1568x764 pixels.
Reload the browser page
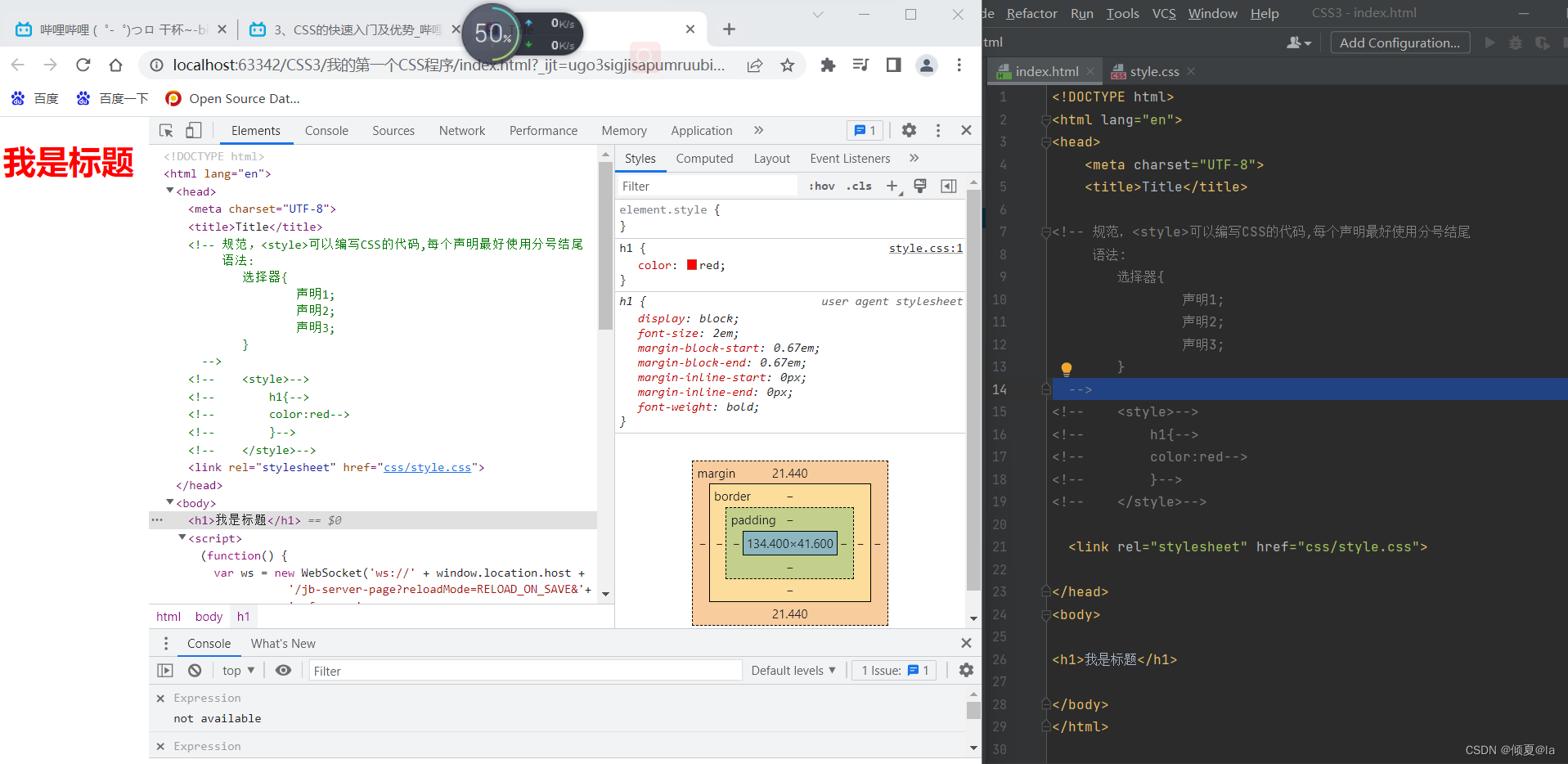pos(83,65)
